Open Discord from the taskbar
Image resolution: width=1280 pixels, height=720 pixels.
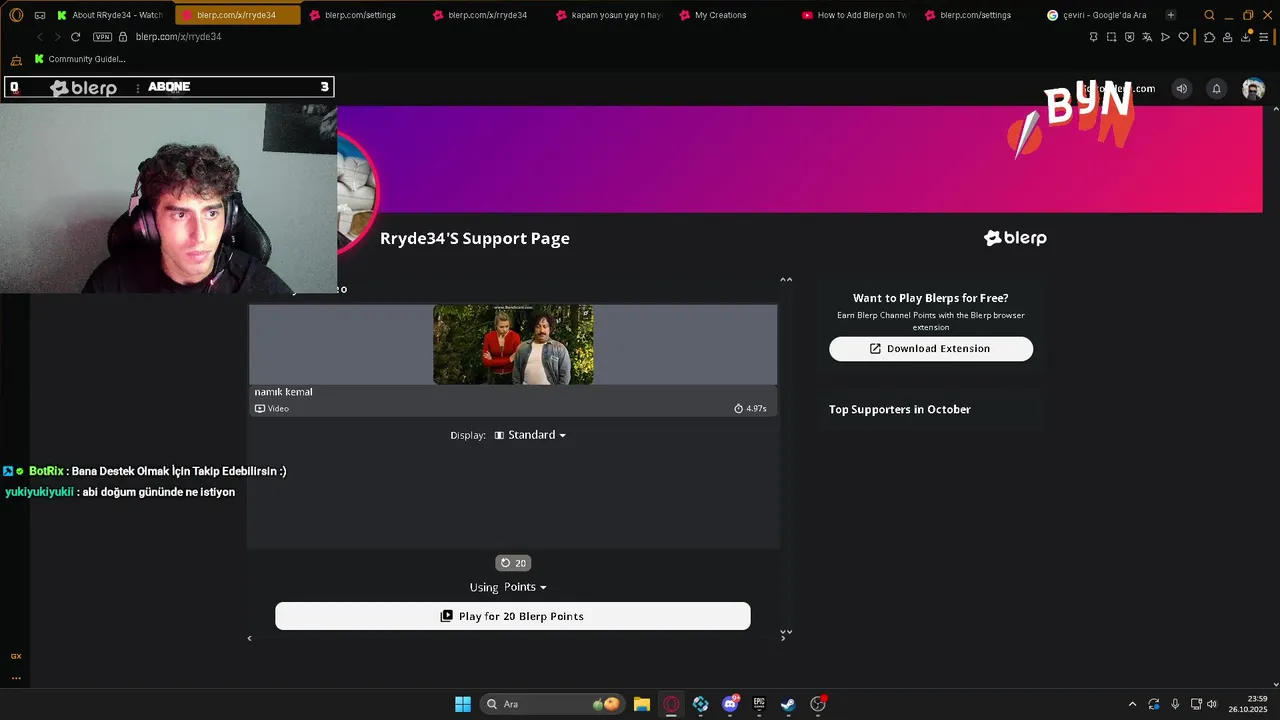(730, 704)
